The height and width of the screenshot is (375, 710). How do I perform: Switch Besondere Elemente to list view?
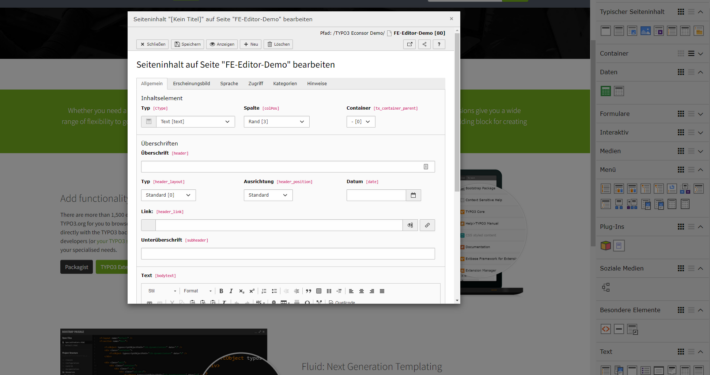click(691, 310)
